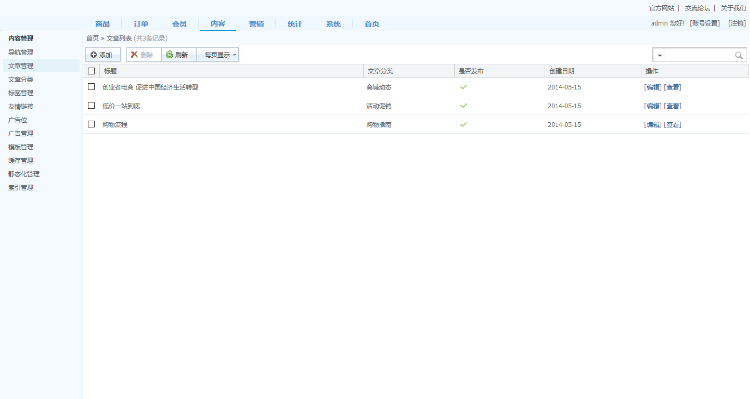Open 文章分类 in the sidebar
The image size is (750, 399).
click(x=21, y=79)
